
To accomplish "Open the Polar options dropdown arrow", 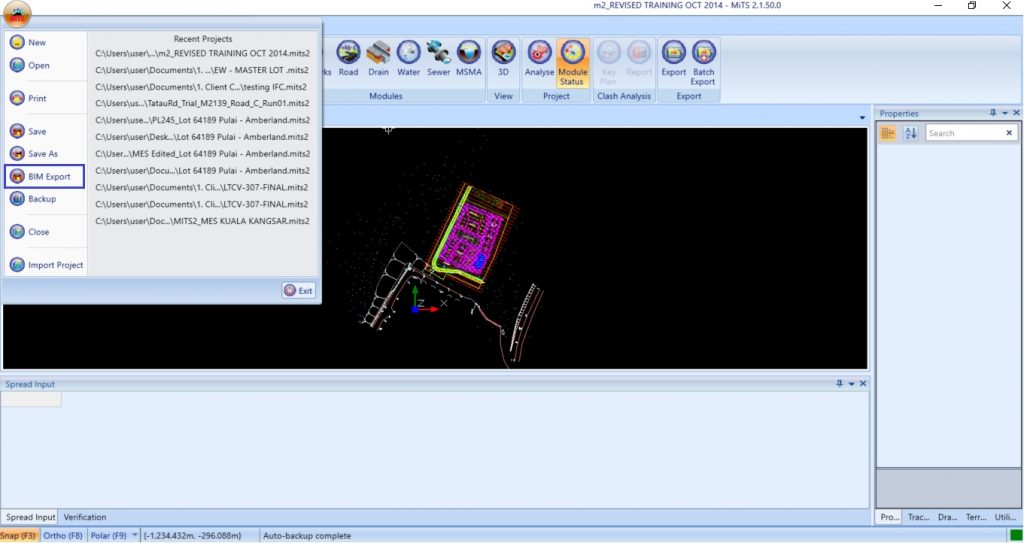I will point(135,535).
